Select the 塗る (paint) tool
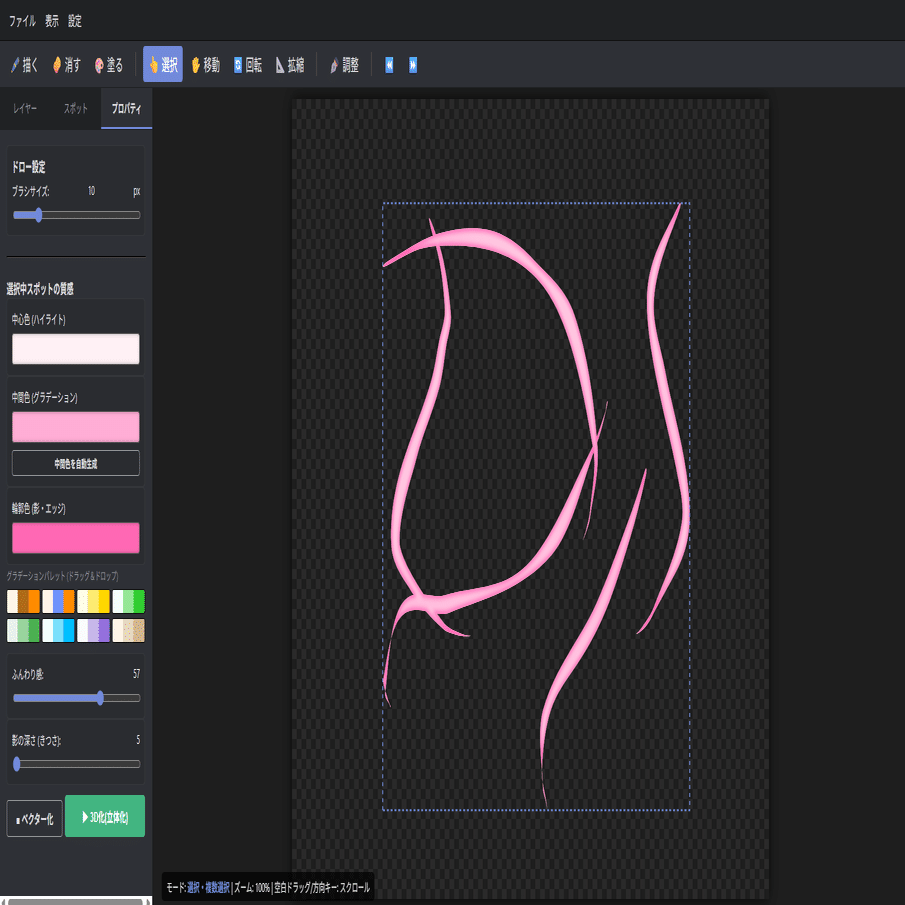Image resolution: width=905 pixels, height=905 pixels. click(x=109, y=65)
